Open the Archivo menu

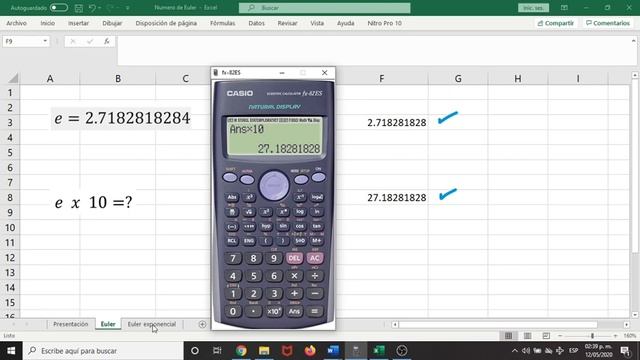16,23
